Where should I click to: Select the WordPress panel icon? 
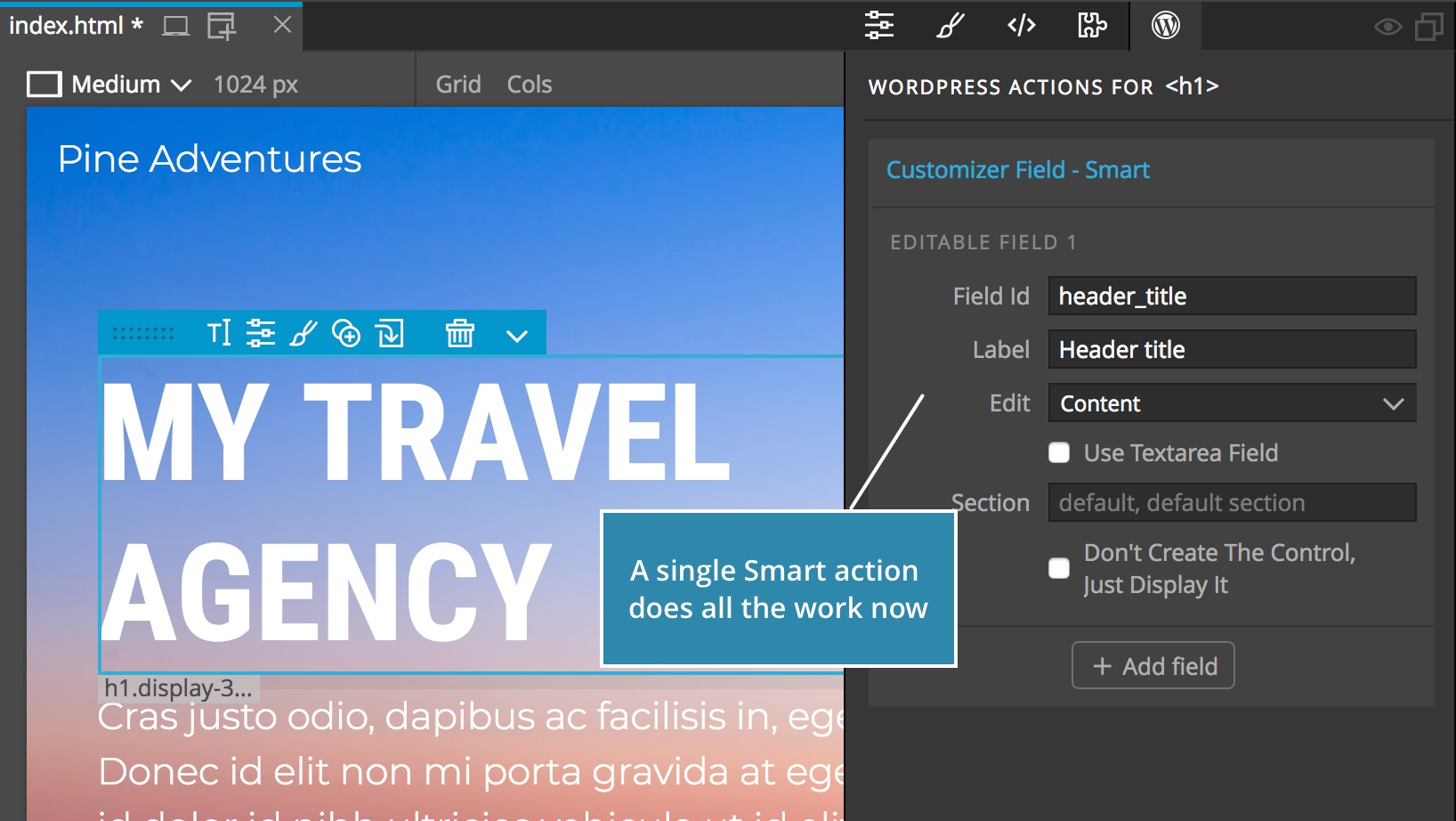(1166, 25)
